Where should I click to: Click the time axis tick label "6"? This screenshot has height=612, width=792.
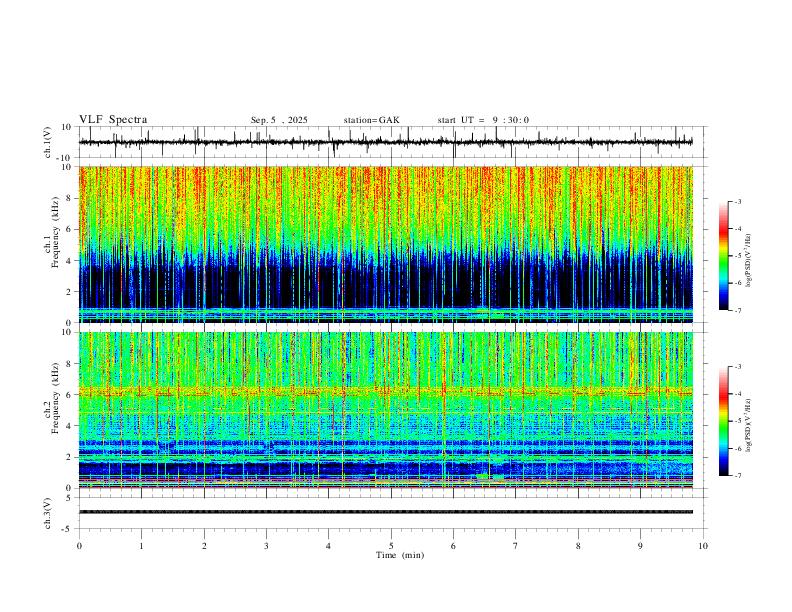pos(454,546)
